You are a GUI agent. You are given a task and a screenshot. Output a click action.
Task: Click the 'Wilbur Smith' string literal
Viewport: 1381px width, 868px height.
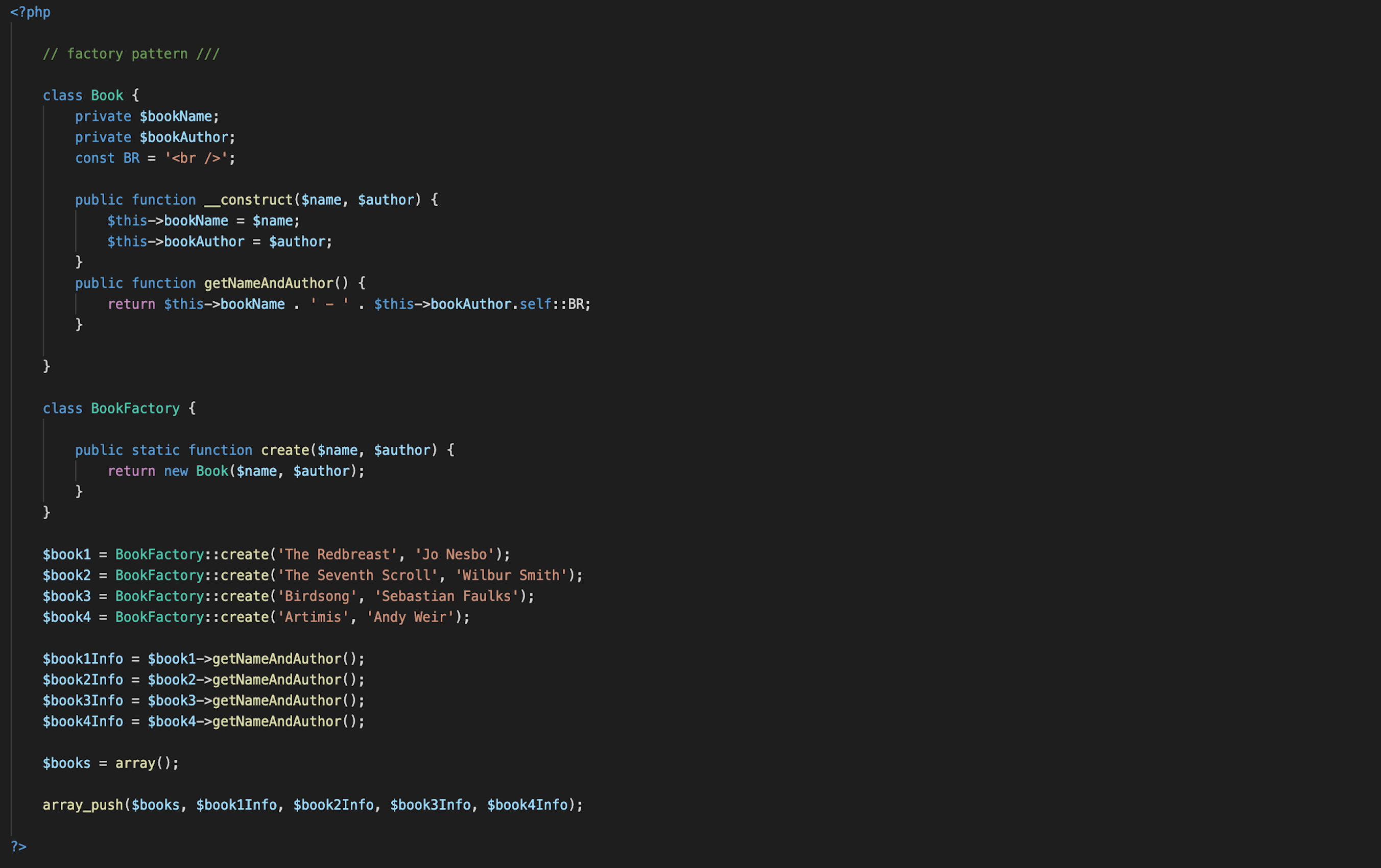click(x=511, y=575)
